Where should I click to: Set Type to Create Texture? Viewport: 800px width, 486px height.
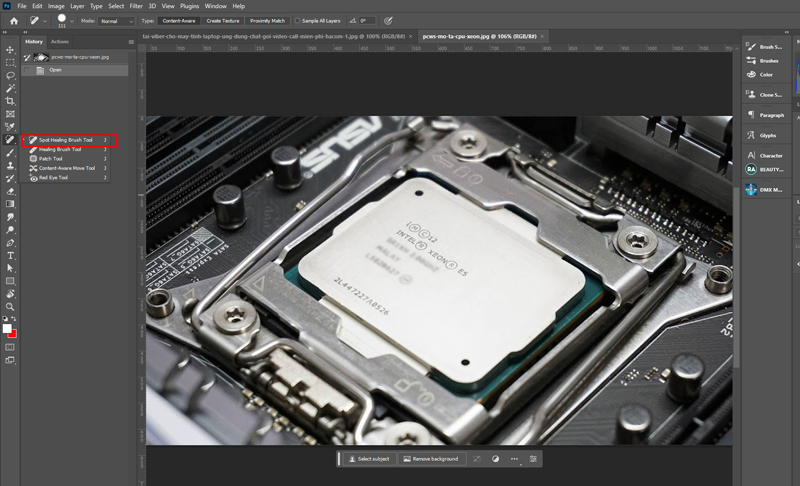coord(223,21)
